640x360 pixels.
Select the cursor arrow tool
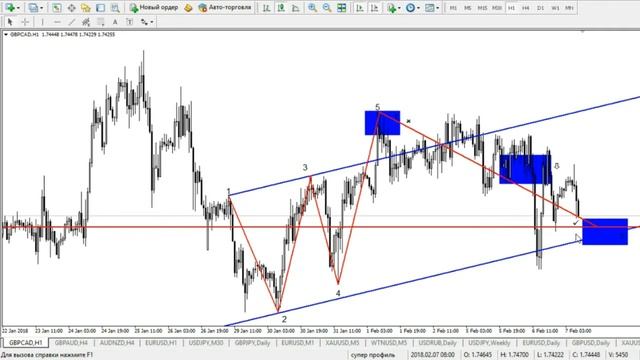(10, 22)
